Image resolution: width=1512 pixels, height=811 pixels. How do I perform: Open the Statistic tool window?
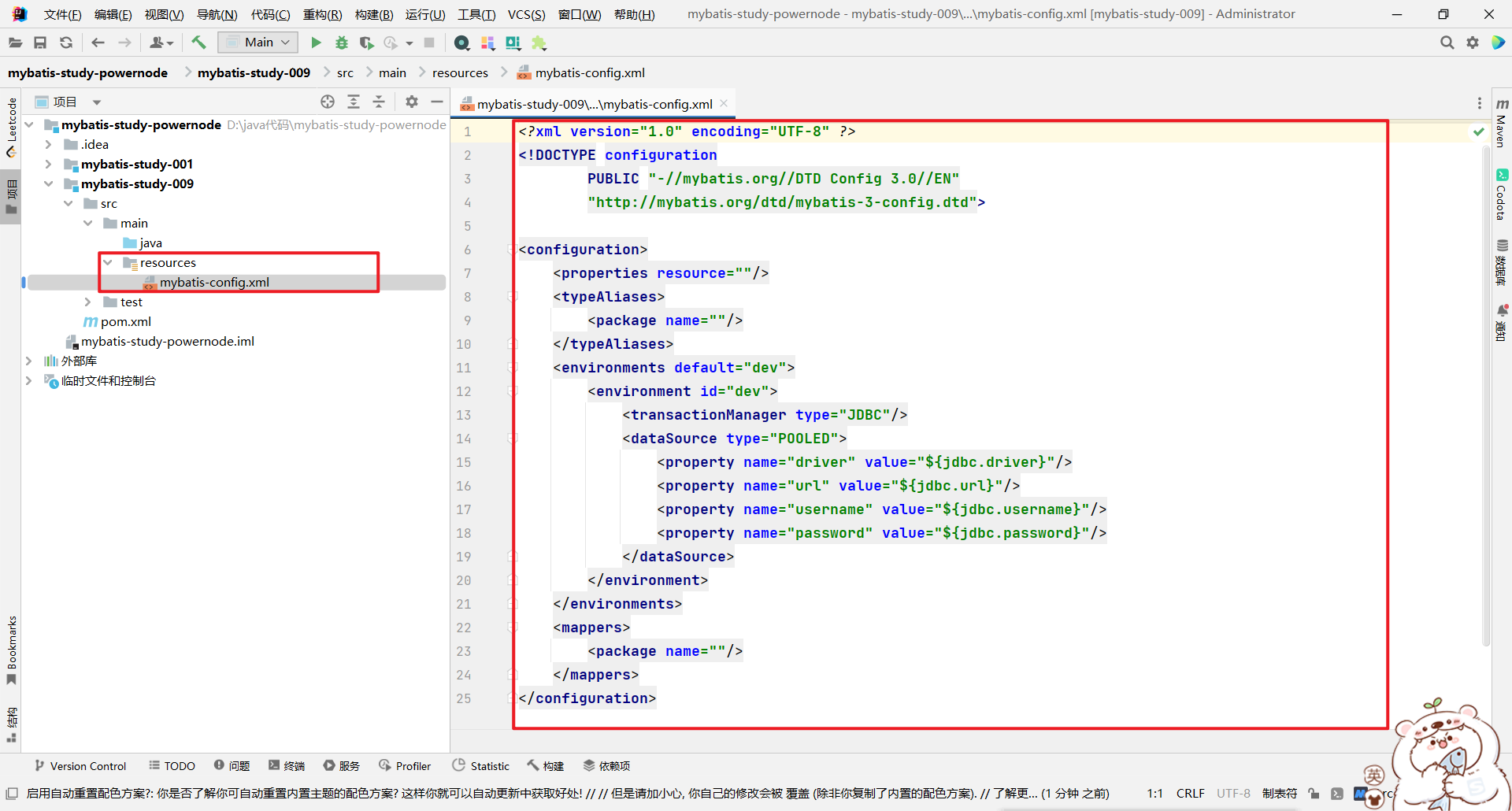481,766
